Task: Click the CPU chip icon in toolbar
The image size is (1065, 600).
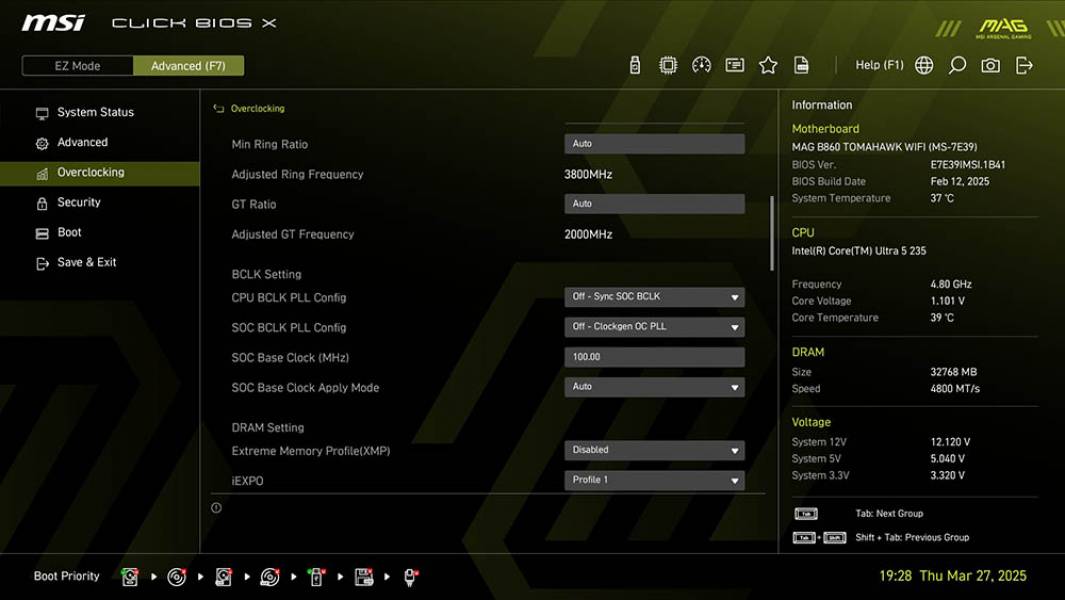Action: [x=668, y=65]
